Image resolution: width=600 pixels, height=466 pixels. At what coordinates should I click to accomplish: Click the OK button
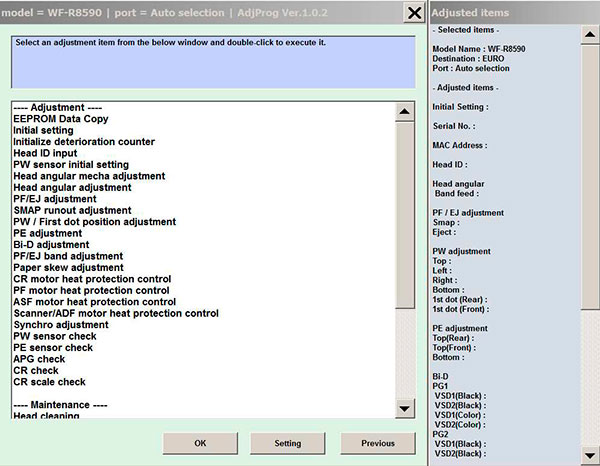[x=200, y=443]
